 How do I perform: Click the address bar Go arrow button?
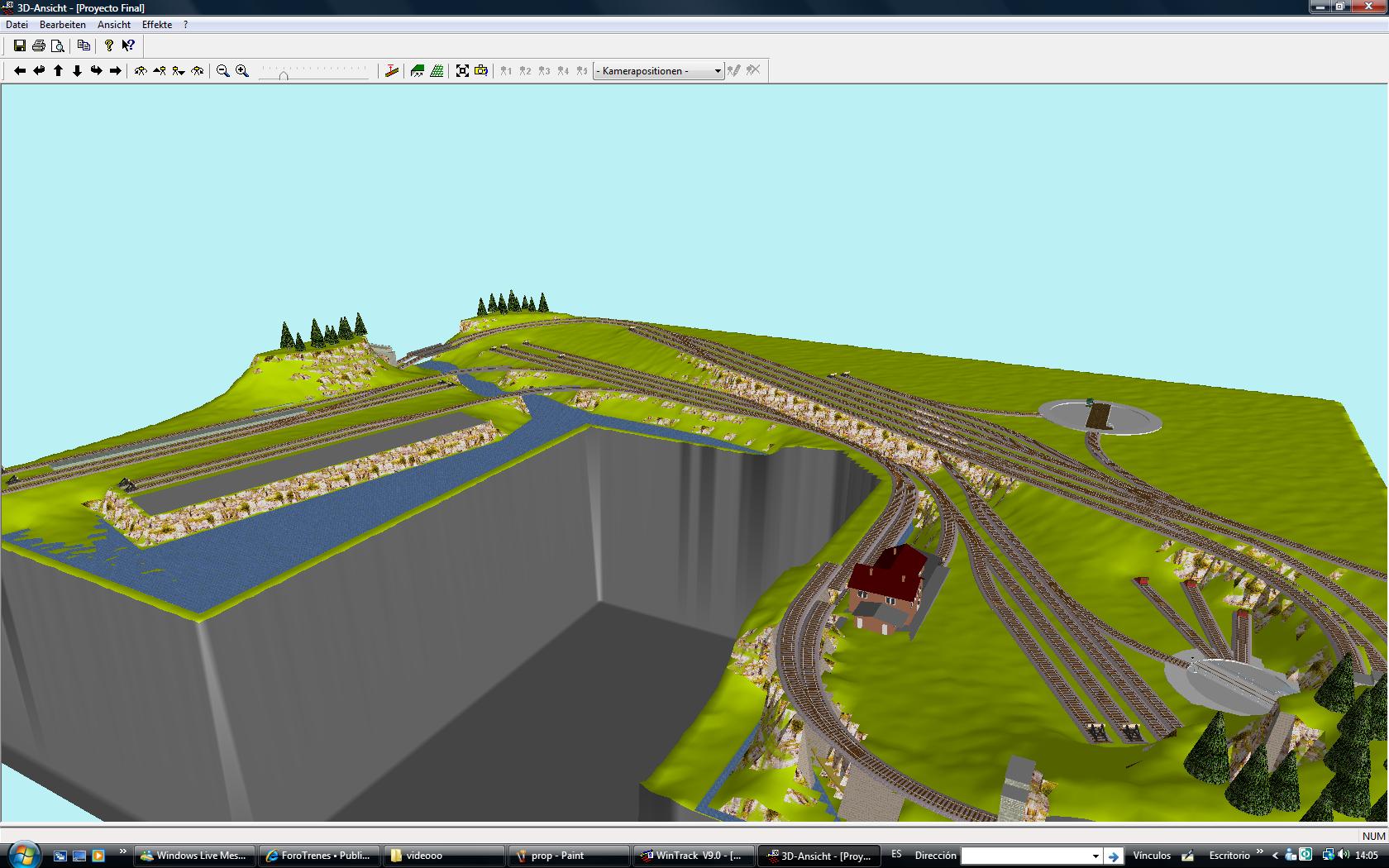tap(1113, 856)
